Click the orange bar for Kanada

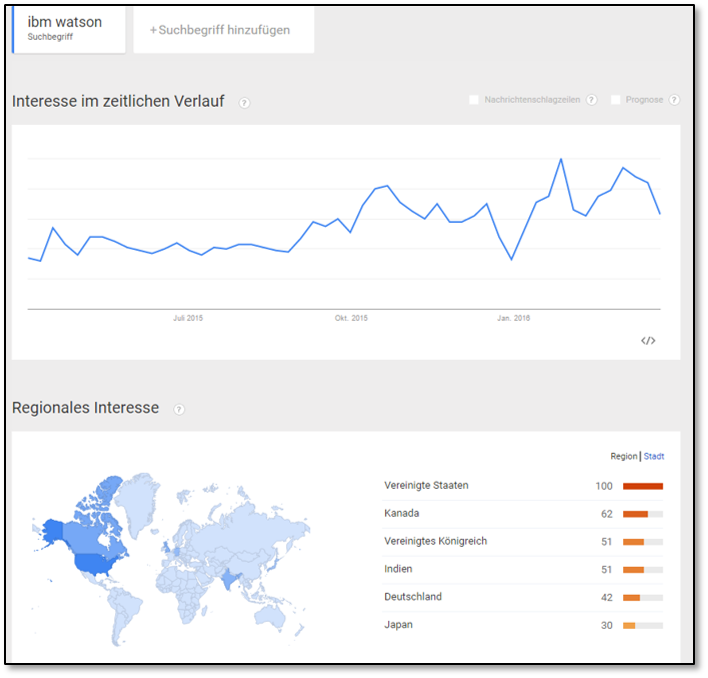[x=635, y=514]
